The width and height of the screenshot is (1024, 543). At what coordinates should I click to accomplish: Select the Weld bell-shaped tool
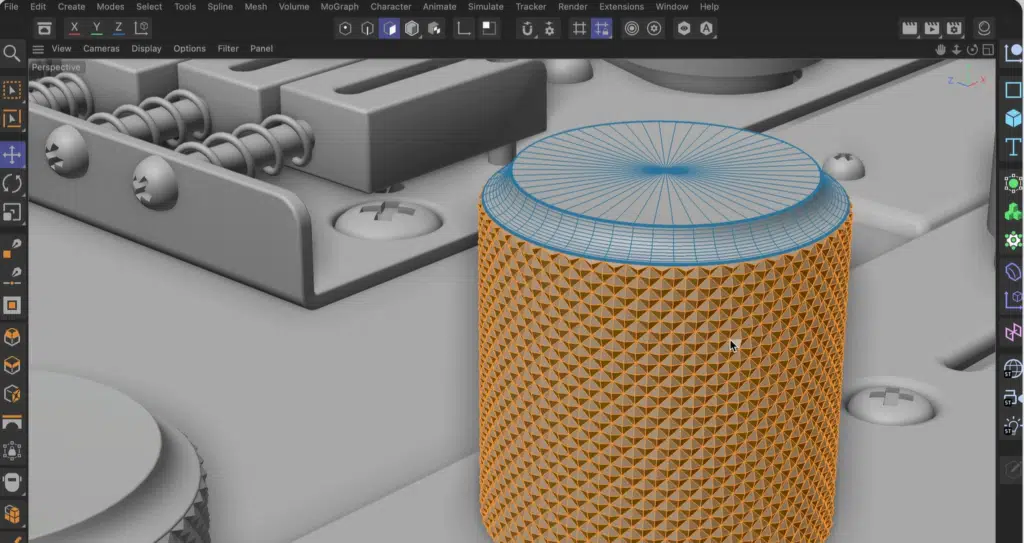click(12, 451)
